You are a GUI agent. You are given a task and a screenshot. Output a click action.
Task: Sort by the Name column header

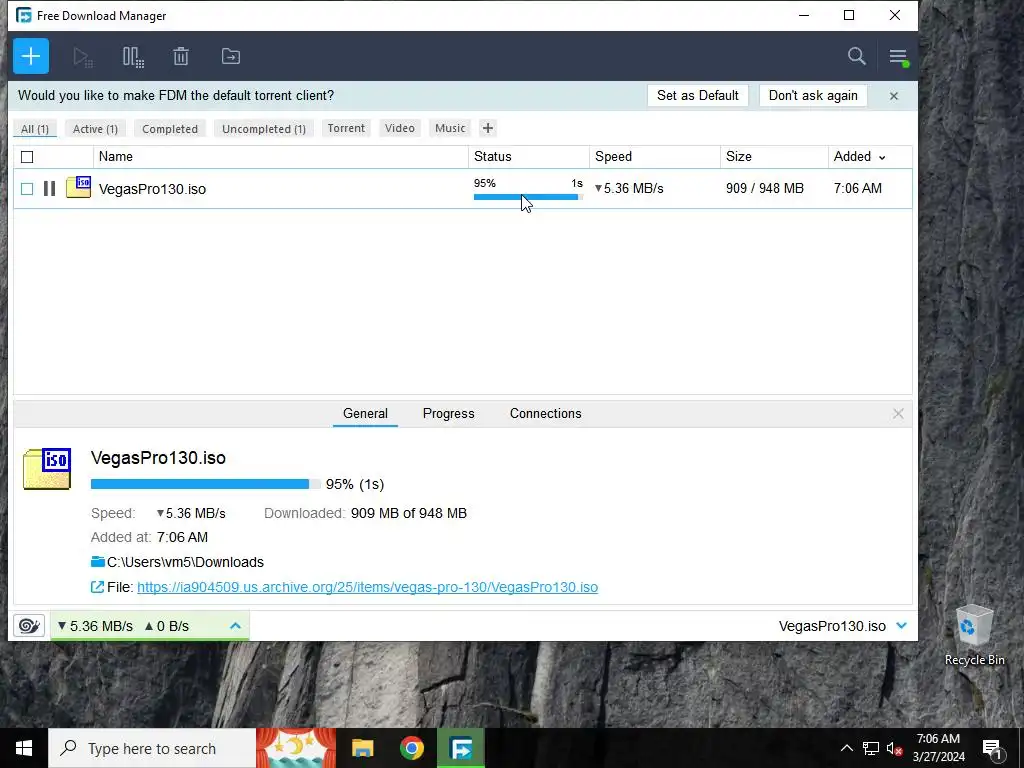click(x=281, y=157)
